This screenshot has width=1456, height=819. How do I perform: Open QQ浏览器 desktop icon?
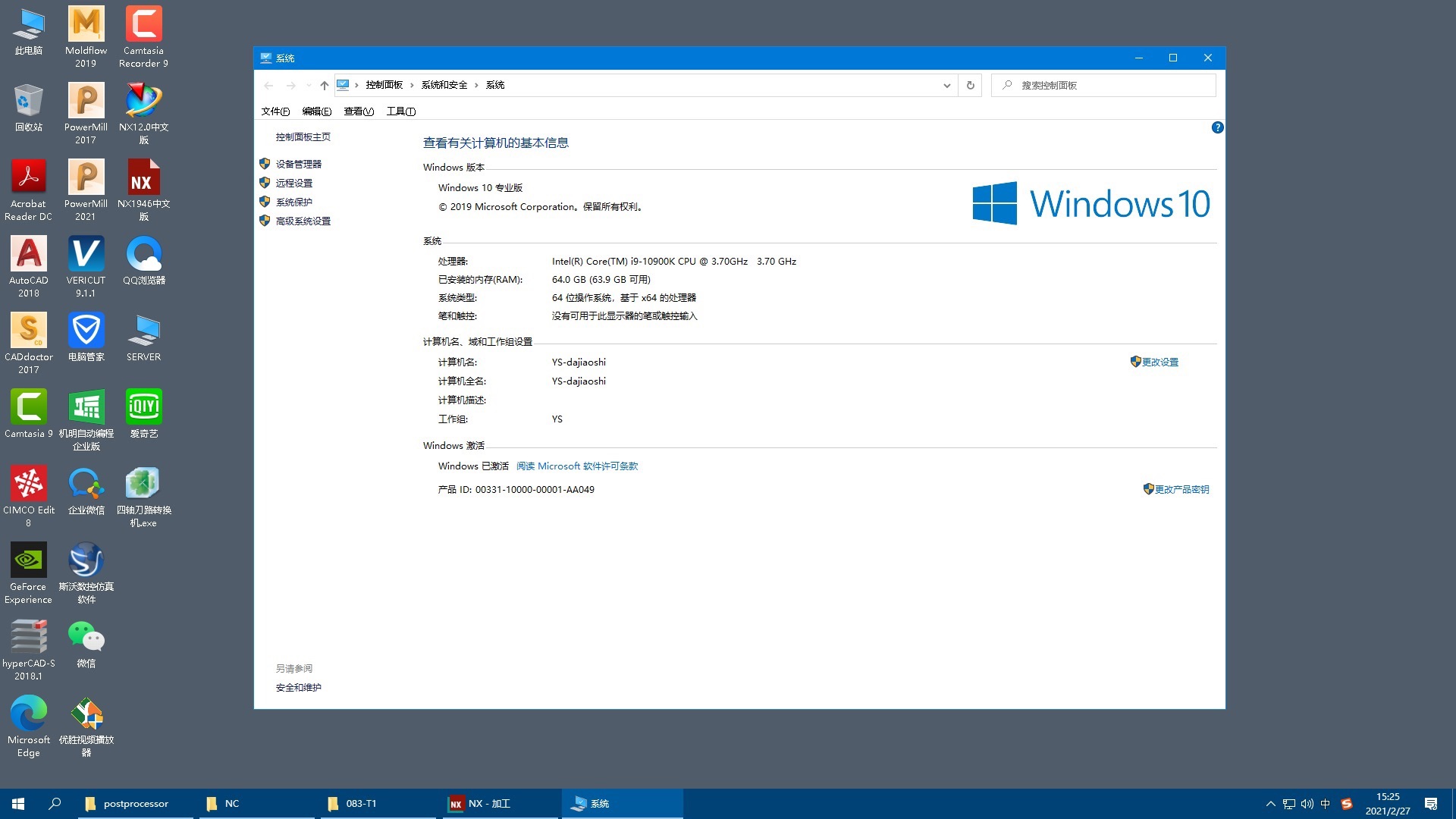coord(143,261)
